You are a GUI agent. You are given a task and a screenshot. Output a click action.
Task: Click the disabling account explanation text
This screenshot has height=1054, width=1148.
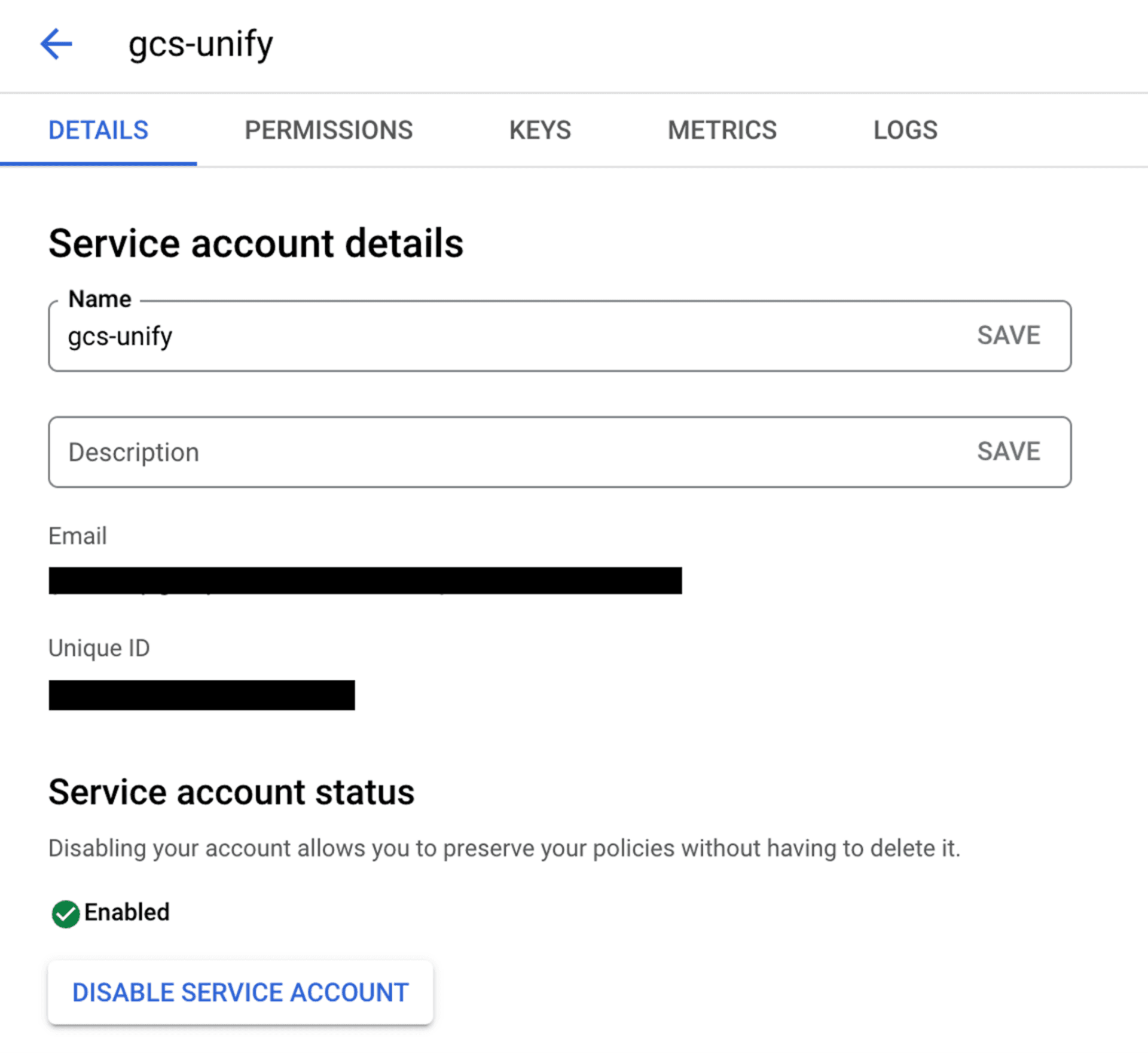click(504, 848)
